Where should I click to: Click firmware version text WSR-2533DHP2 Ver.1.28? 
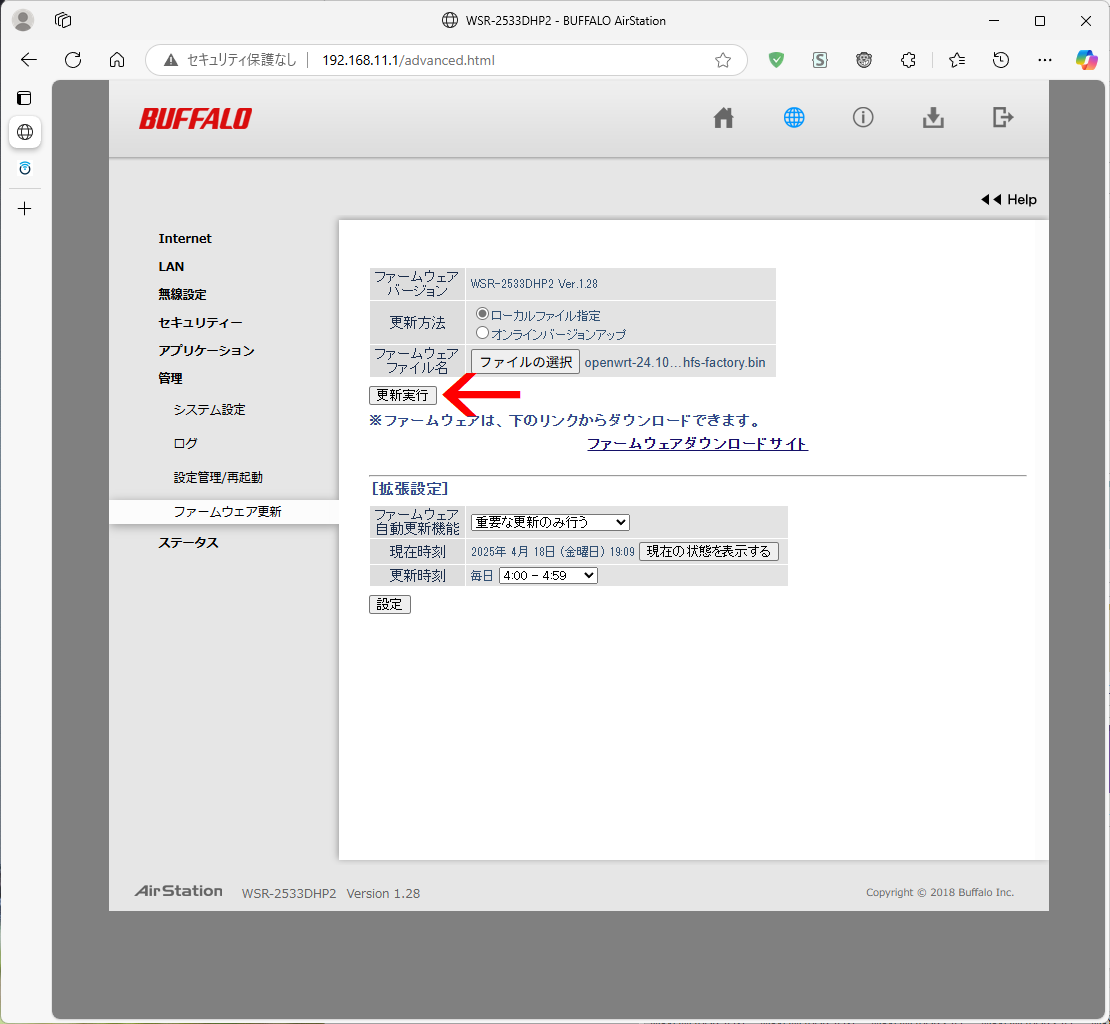[534, 284]
